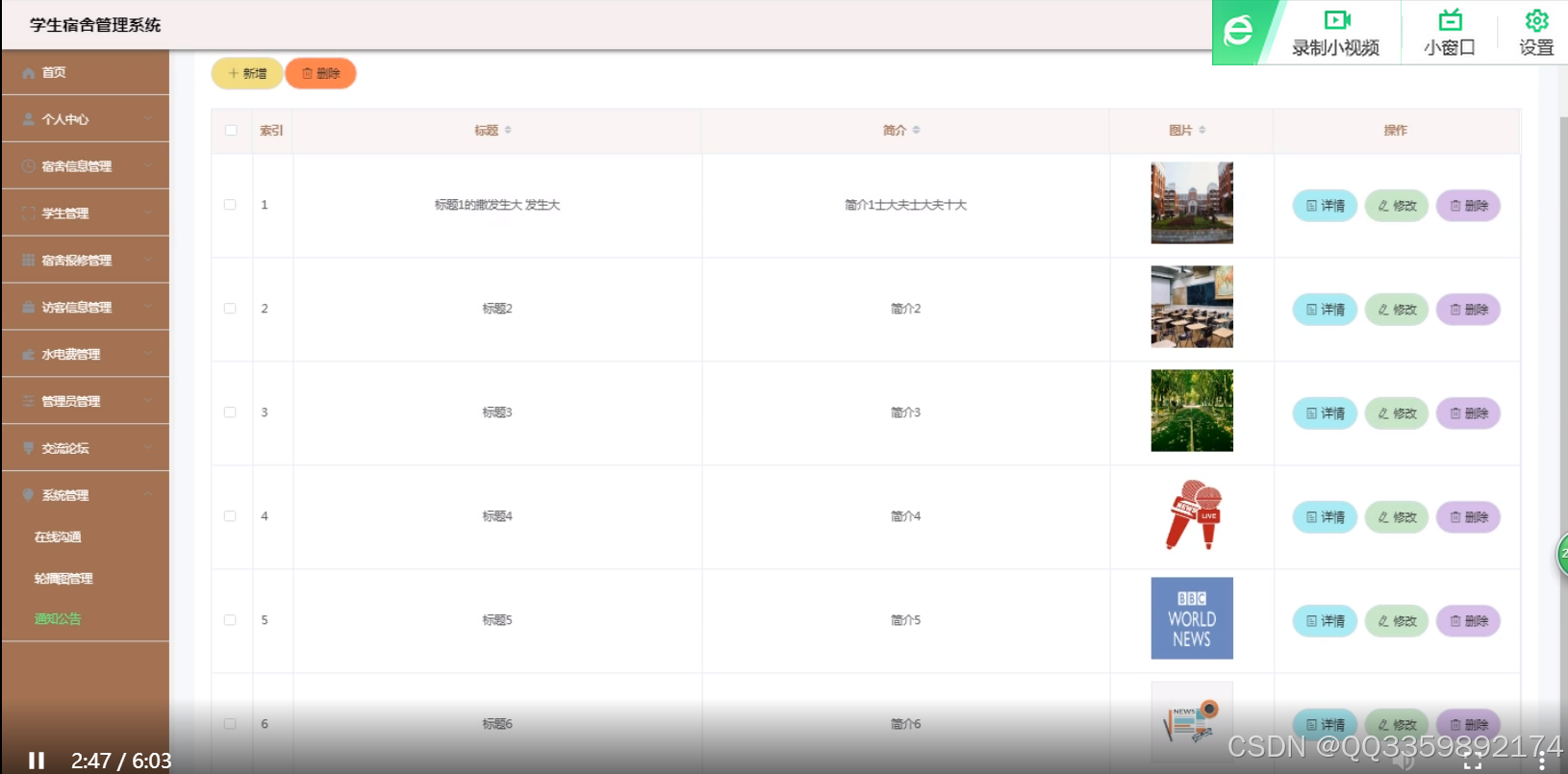Click the 交流论坛 sidebar icon
Viewport: 1568px width, 774px height.
pos(29,448)
